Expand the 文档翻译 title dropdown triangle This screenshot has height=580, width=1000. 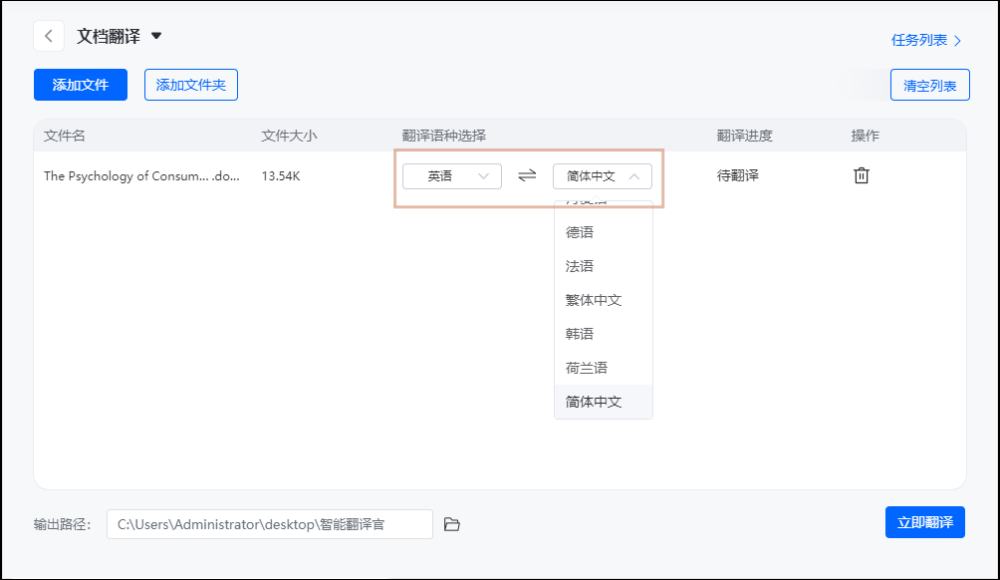pos(156,37)
